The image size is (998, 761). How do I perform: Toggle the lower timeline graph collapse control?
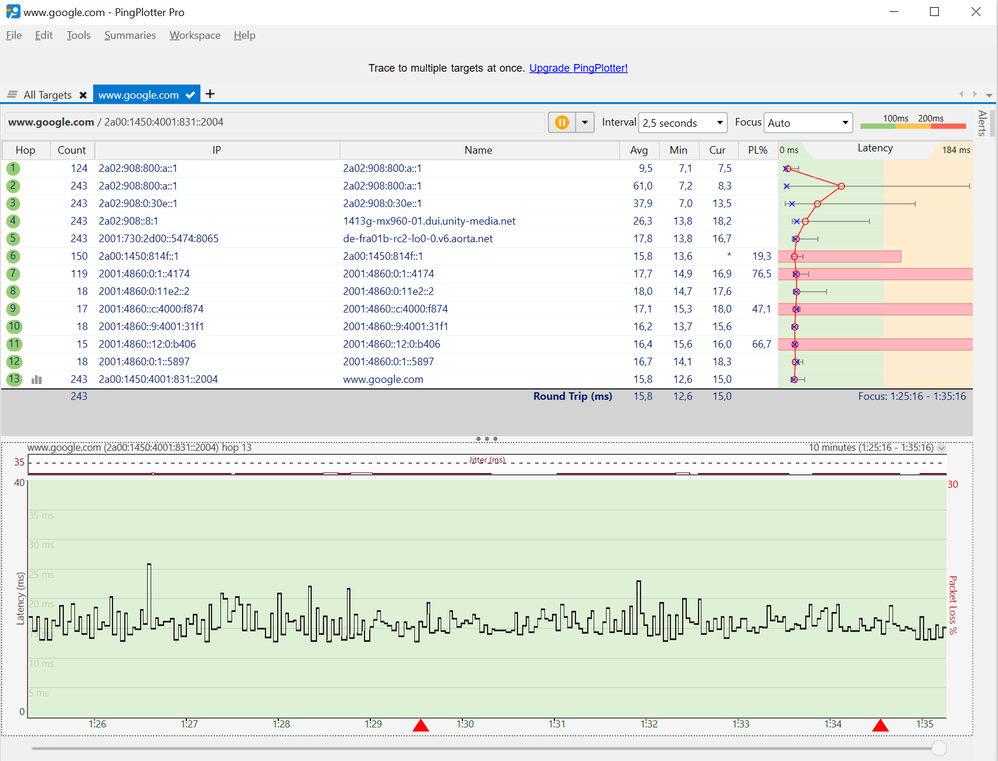[485, 438]
